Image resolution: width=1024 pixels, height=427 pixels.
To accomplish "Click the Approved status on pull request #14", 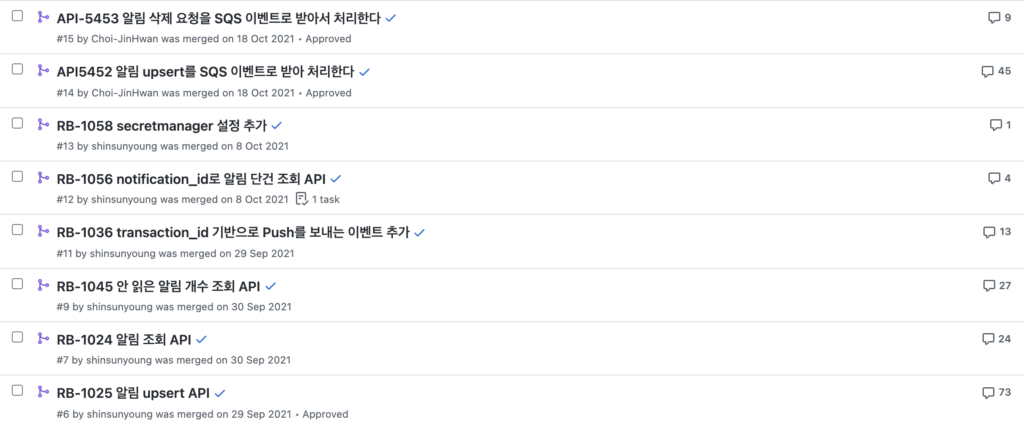I will point(328,93).
